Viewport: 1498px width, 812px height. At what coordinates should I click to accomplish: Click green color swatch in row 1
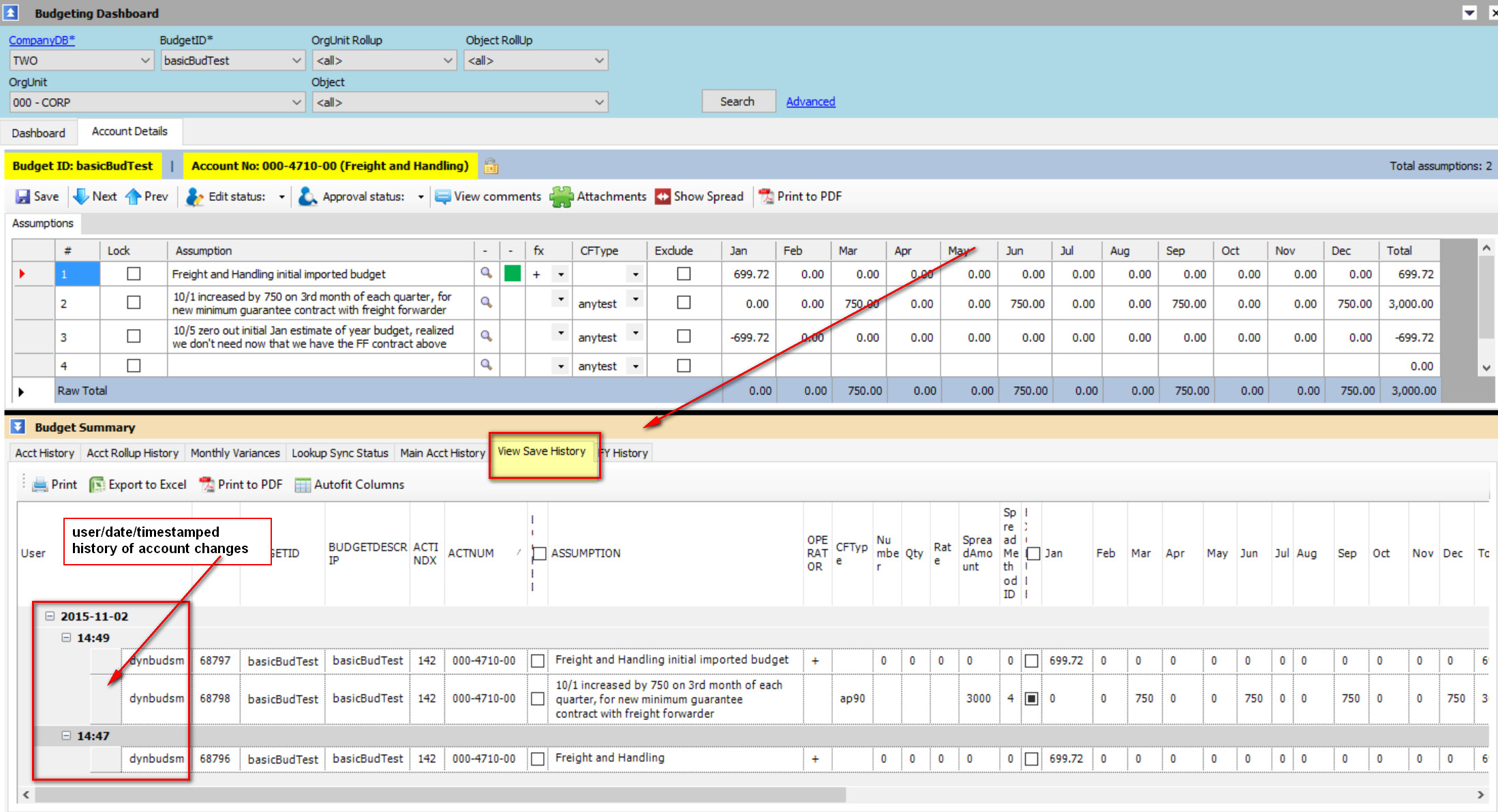pyautogui.click(x=513, y=274)
